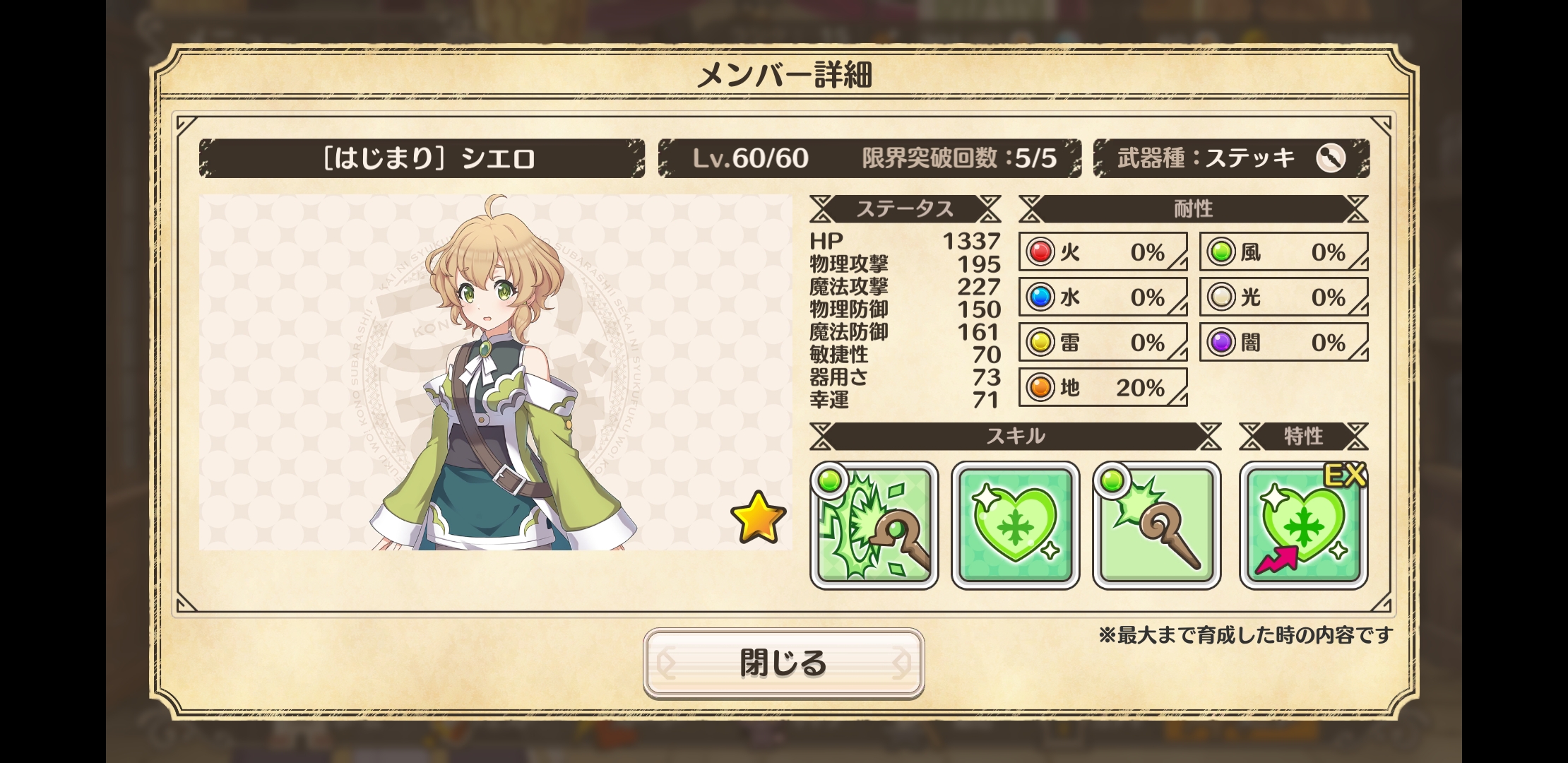Tap the ステータス section header
This screenshot has width=1568, height=763.
905,209
